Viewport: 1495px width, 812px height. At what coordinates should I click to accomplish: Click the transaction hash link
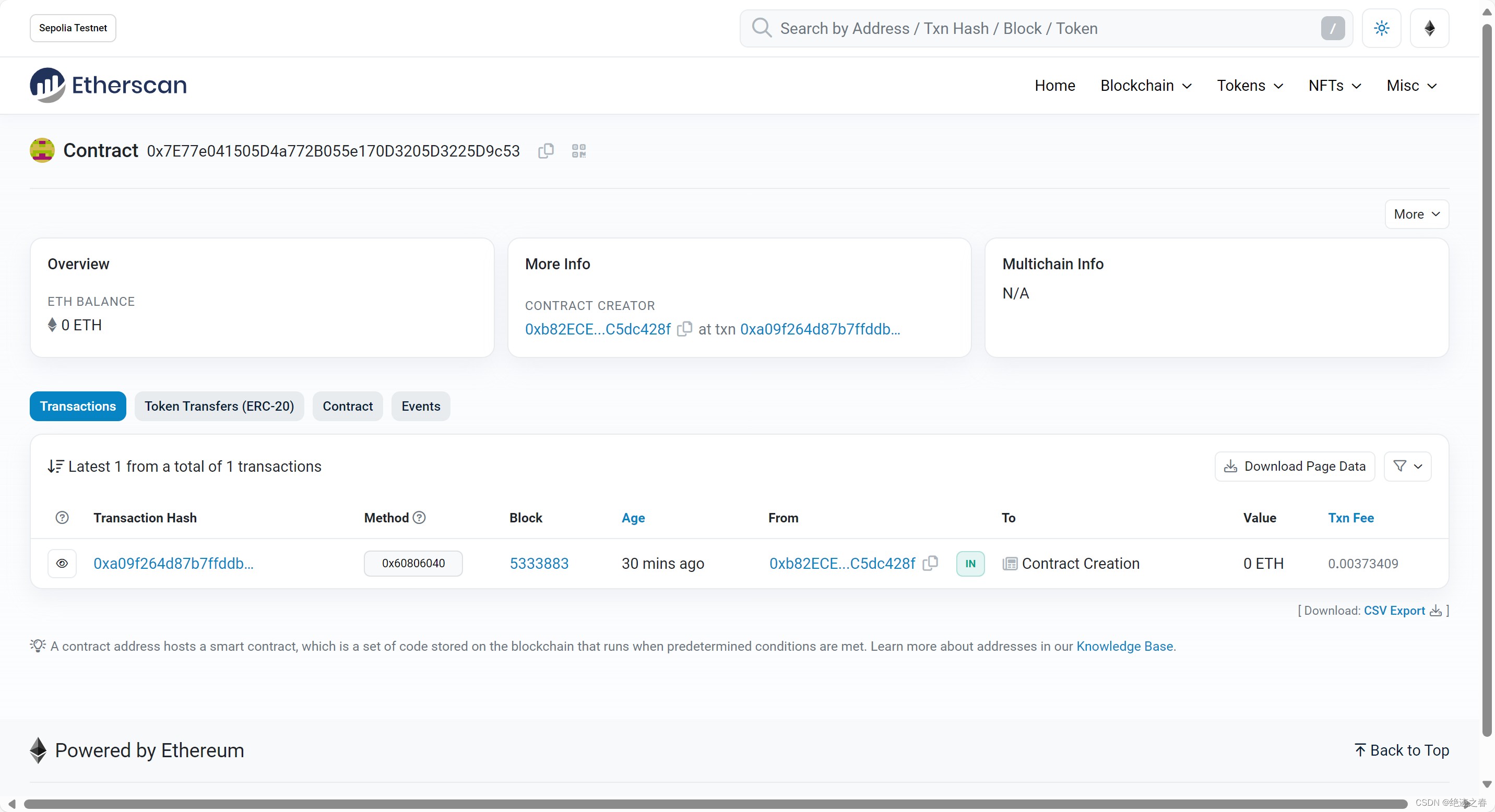173,563
